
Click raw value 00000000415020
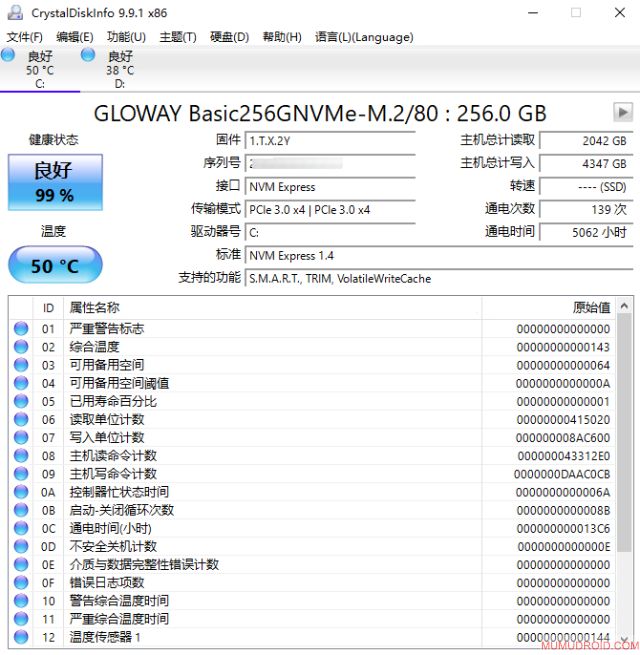pos(563,419)
